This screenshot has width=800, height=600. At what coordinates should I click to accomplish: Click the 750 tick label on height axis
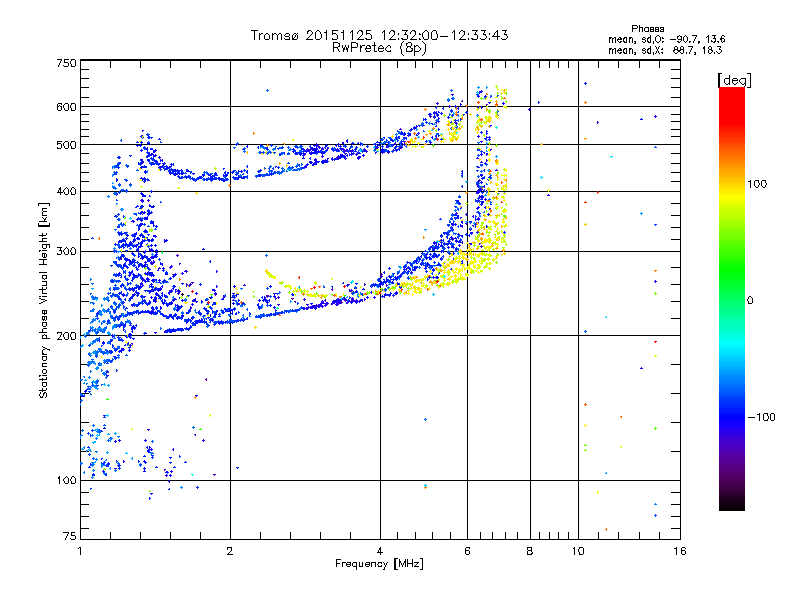[x=66, y=63]
